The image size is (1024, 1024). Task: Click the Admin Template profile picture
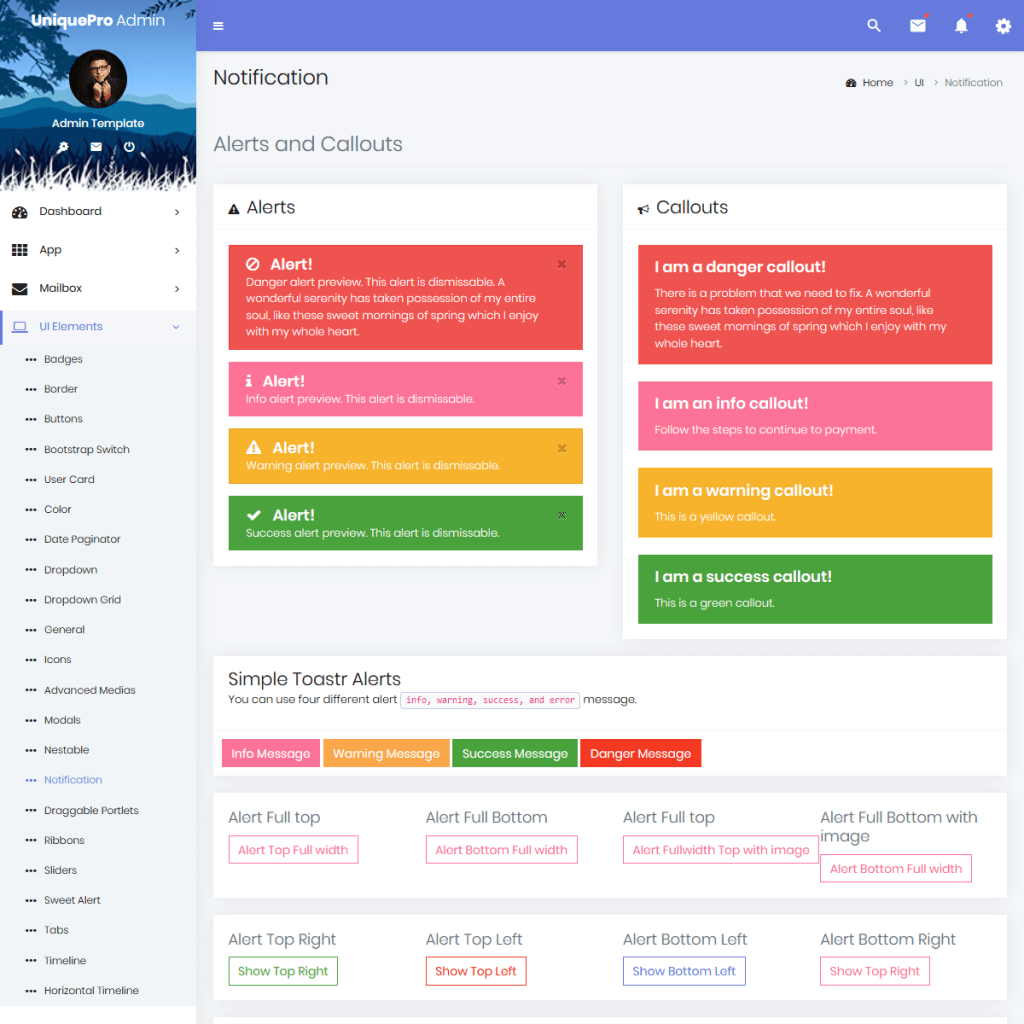97,79
